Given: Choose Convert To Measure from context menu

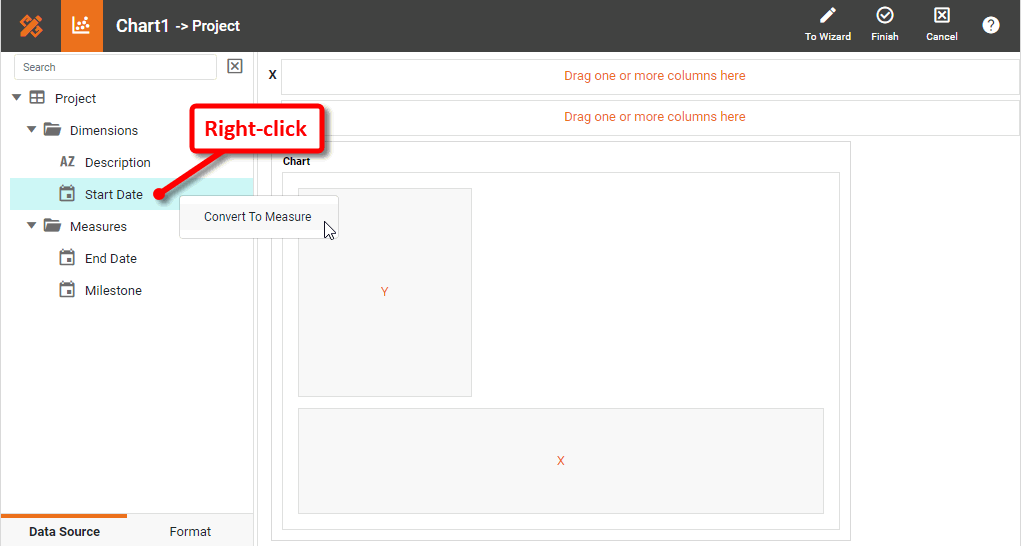Looking at the screenshot, I should pyautogui.click(x=258, y=217).
